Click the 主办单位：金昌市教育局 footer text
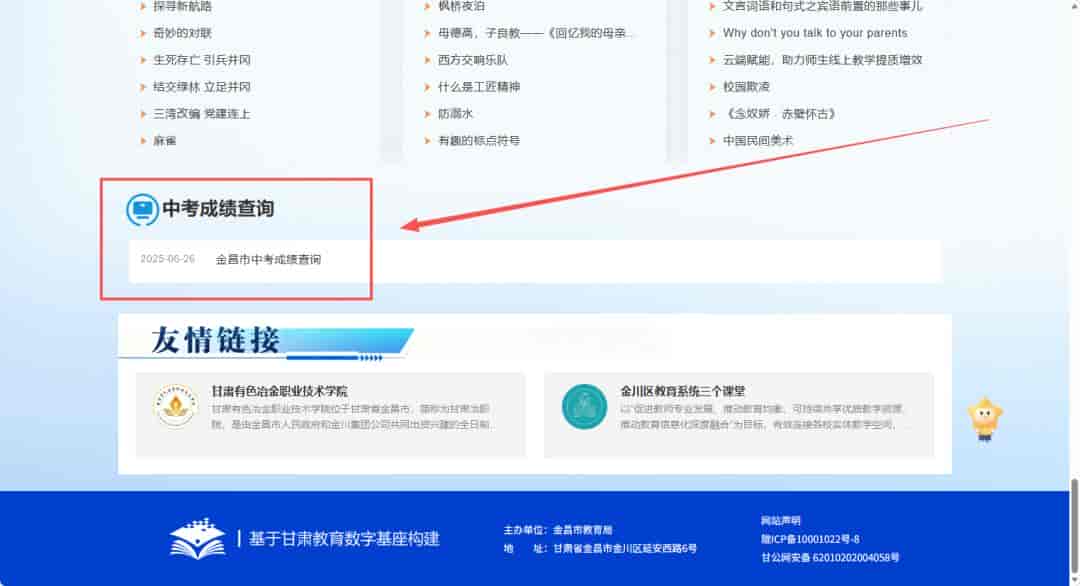This screenshot has height=586, width=1080. click(558, 530)
